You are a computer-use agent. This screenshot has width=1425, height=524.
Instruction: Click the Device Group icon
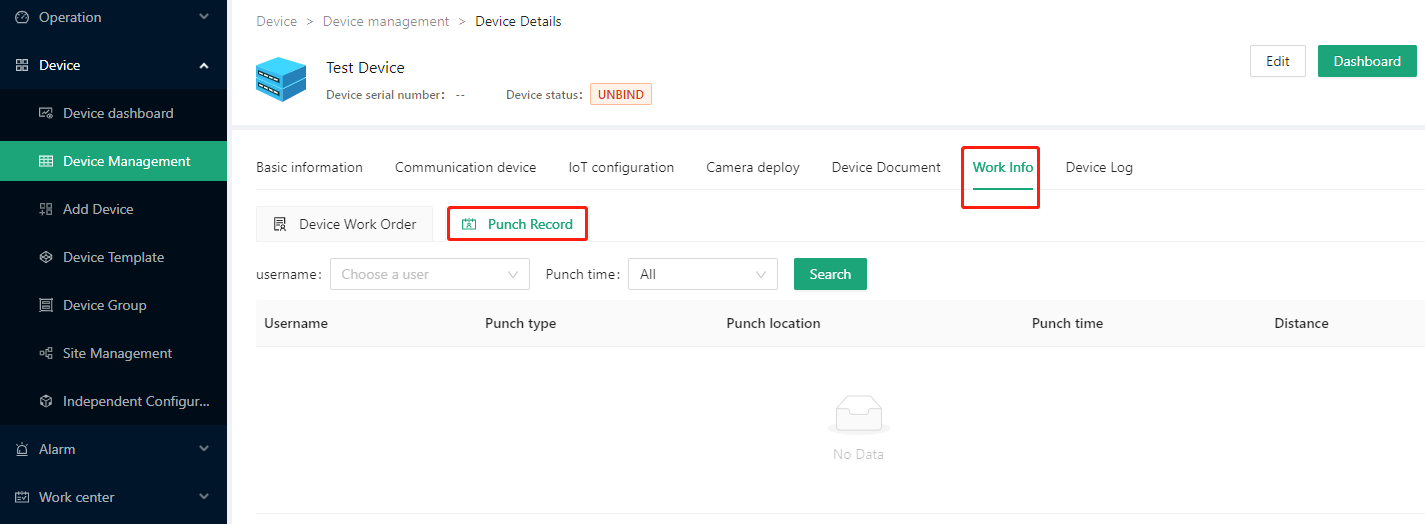tap(46, 305)
